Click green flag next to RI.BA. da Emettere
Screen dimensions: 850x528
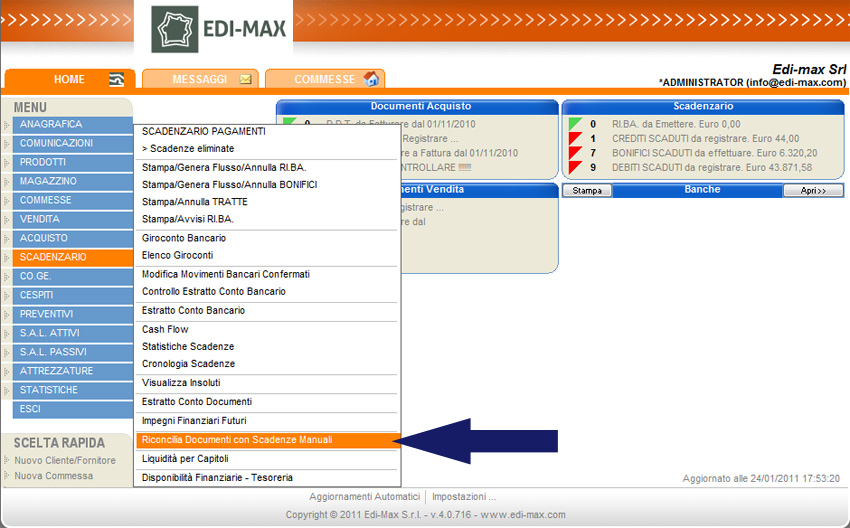[x=575, y=124]
